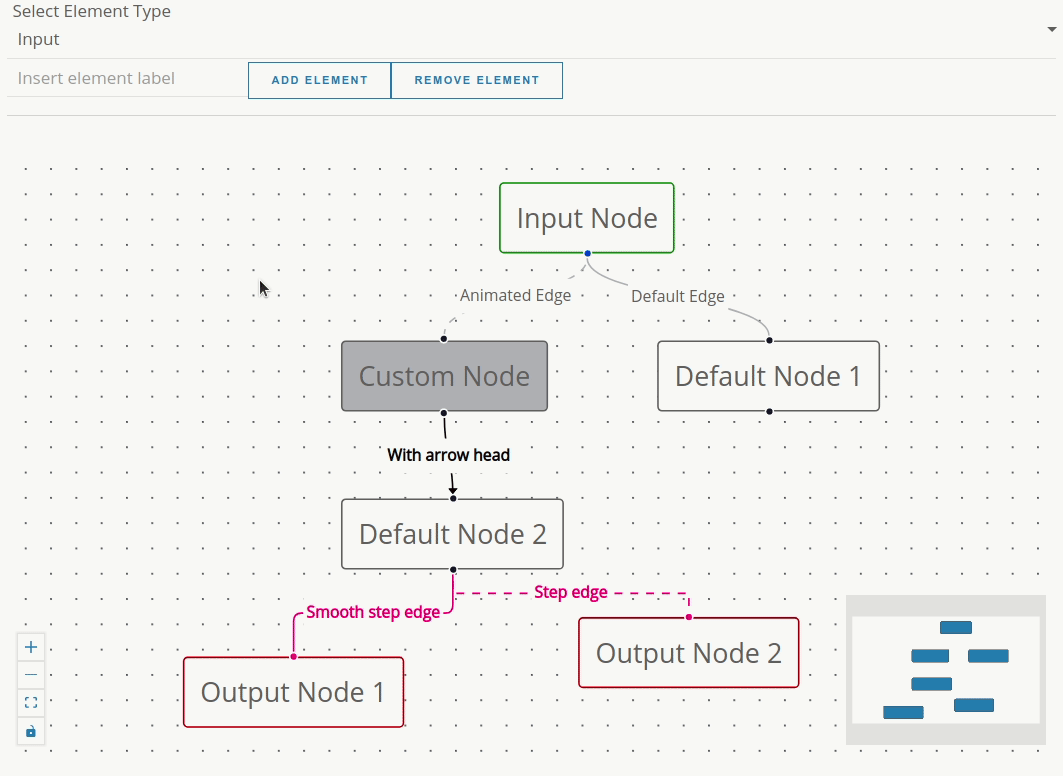The height and width of the screenshot is (776, 1063).
Task: Select Default Node 1
Action: tap(768, 376)
